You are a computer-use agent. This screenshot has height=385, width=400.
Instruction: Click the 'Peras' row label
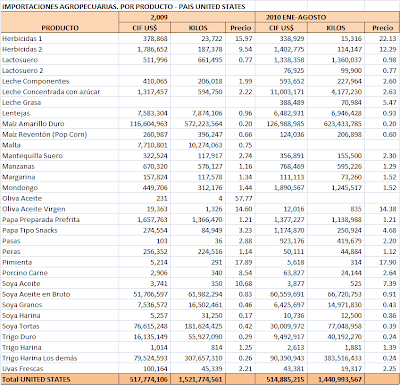(x=60, y=252)
